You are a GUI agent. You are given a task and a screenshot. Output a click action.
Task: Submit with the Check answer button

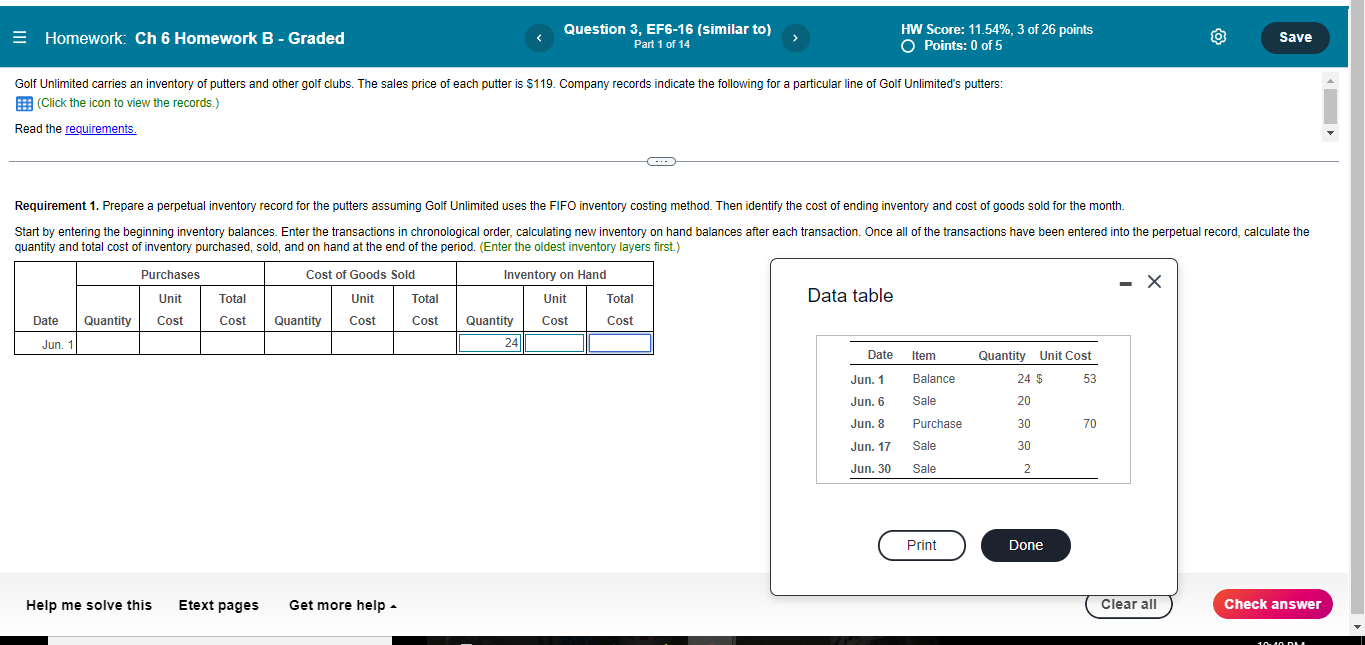pyautogui.click(x=1272, y=604)
